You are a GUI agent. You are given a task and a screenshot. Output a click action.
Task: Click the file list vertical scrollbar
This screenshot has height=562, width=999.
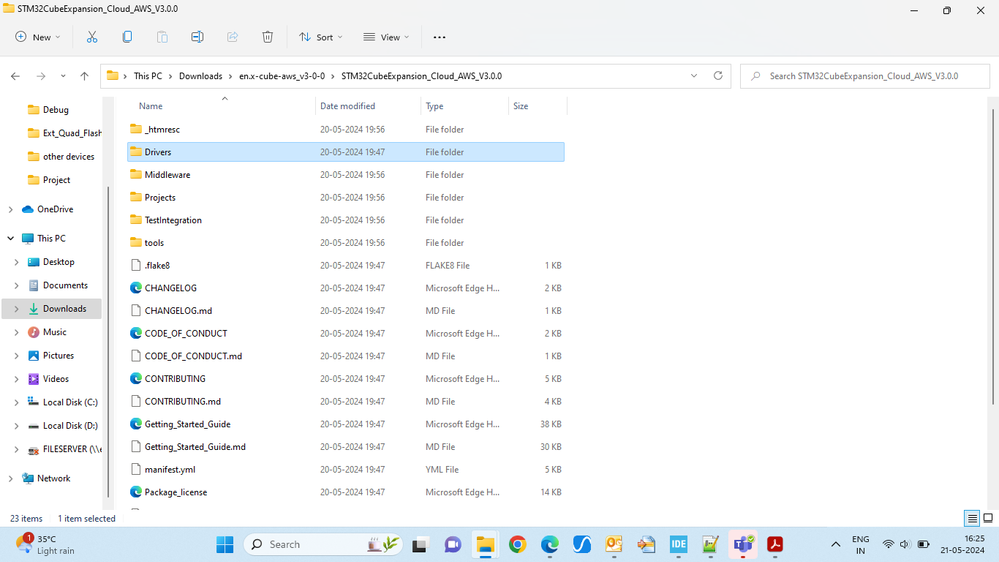(993, 255)
